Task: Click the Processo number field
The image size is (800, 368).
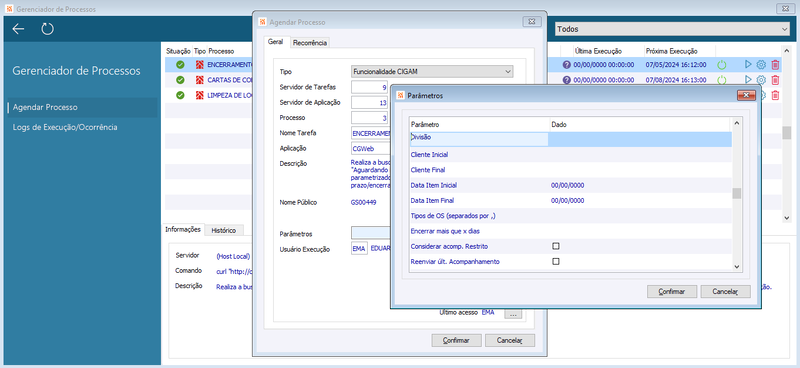Action: (x=369, y=118)
